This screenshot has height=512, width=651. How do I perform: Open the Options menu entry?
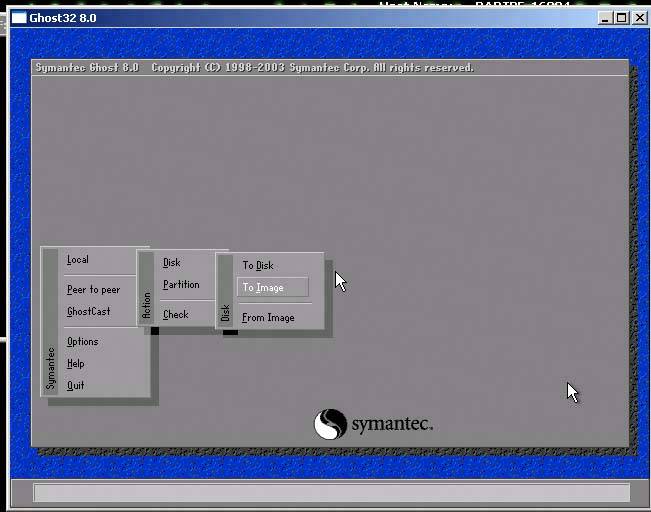click(x=82, y=342)
